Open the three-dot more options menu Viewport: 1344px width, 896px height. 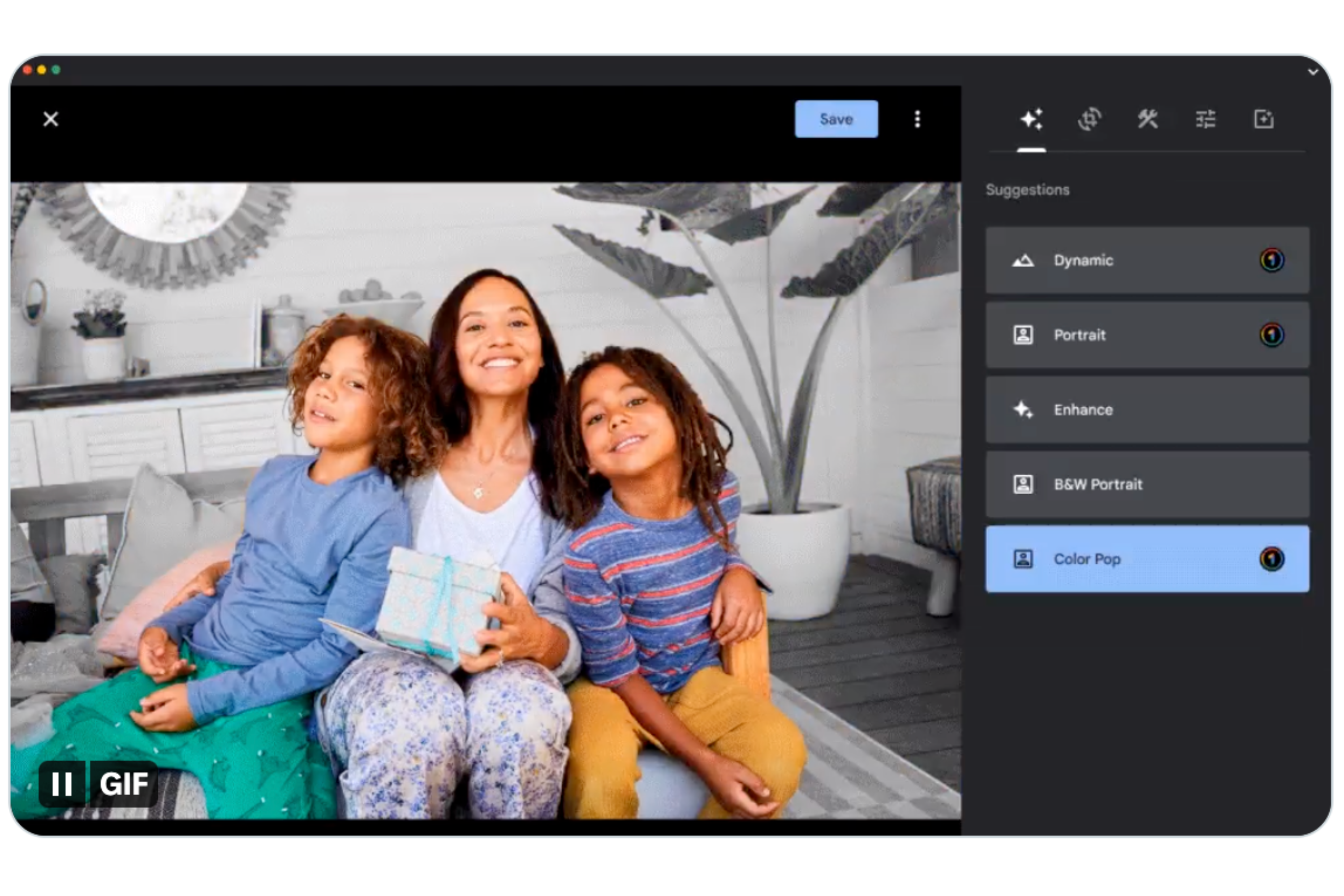(x=917, y=120)
